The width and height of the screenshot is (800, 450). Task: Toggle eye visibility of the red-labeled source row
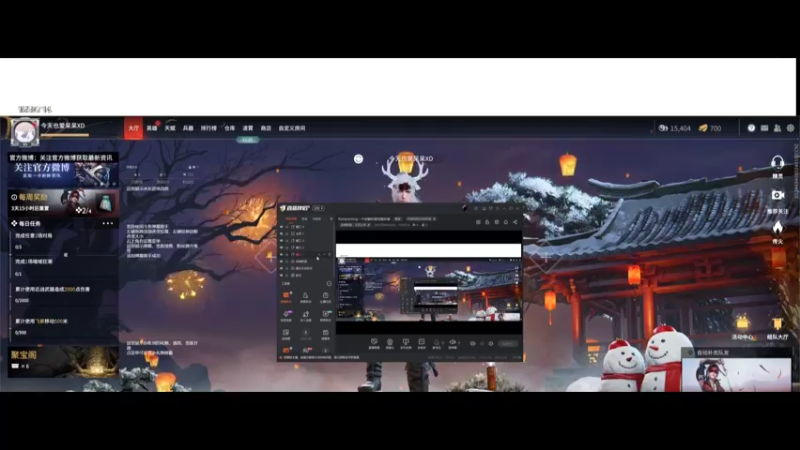click(x=281, y=255)
